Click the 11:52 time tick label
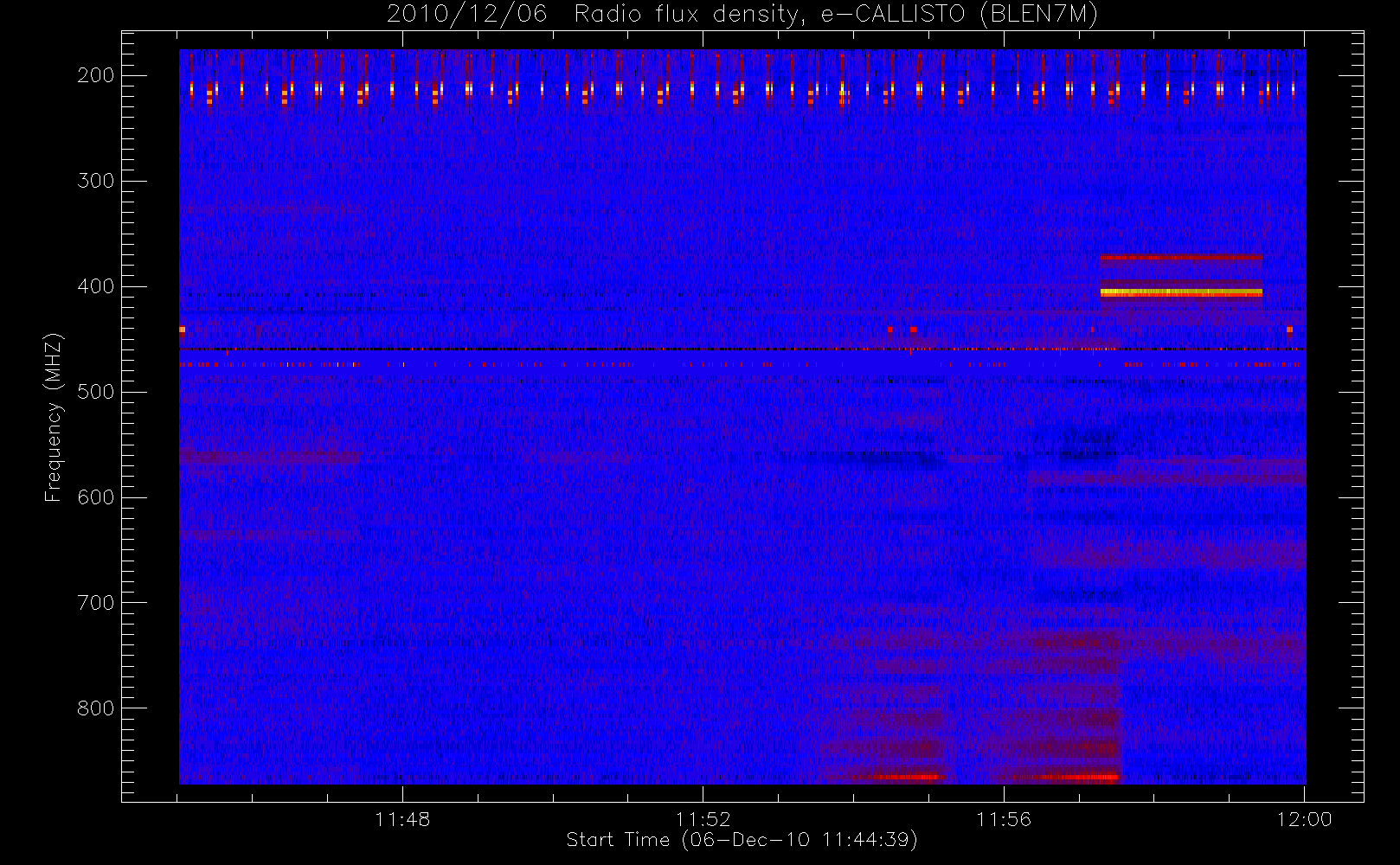The image size is (1400, 865). 703,819
